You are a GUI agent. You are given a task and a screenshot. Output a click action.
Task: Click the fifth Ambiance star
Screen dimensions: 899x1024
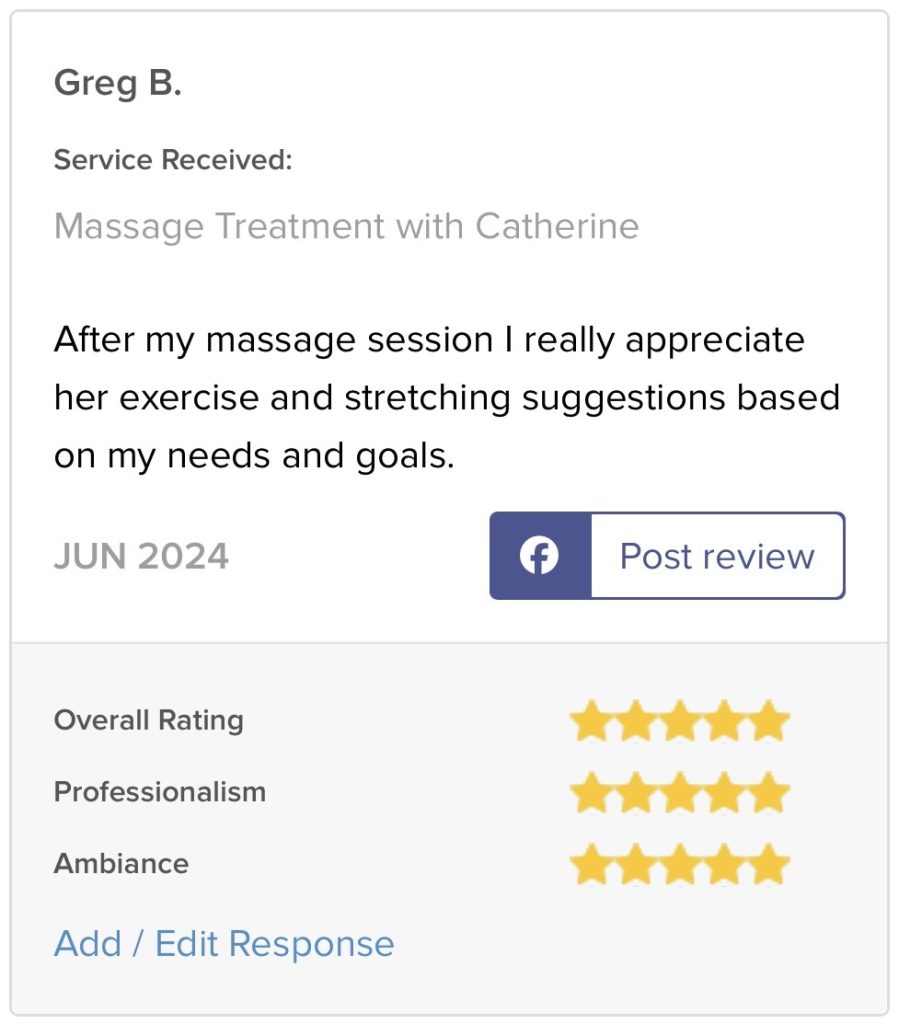769,865
